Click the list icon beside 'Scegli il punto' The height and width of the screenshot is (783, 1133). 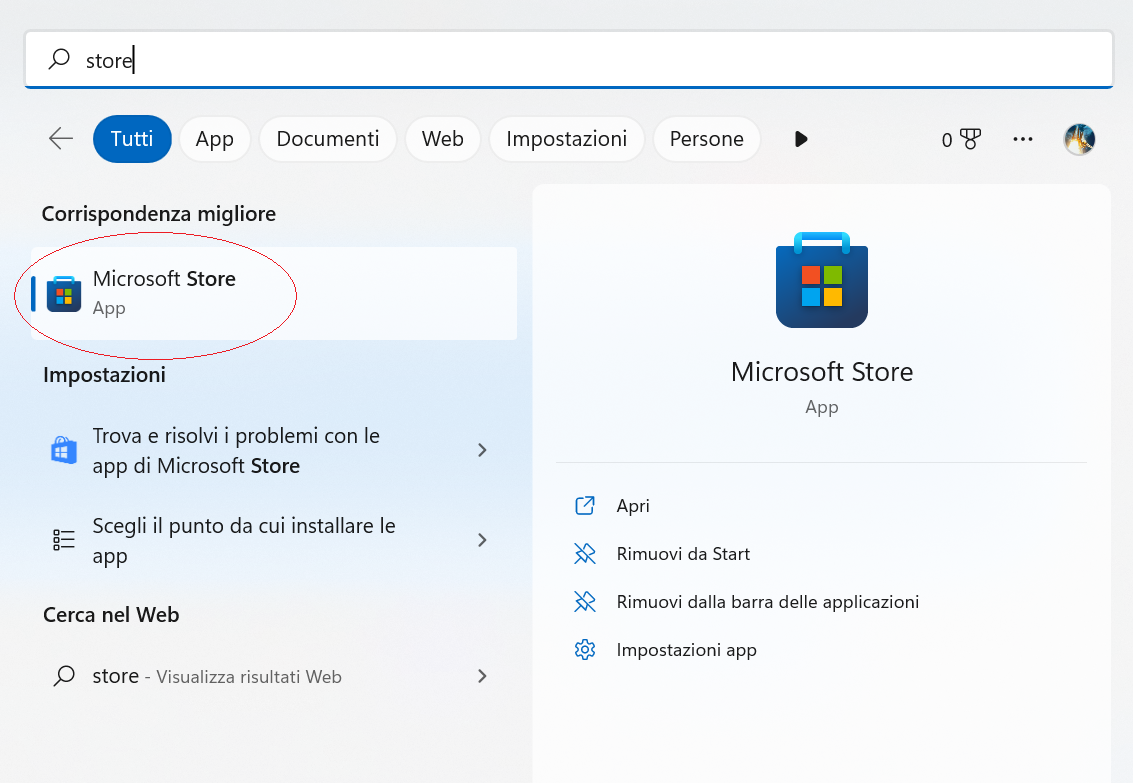(64, 540)
